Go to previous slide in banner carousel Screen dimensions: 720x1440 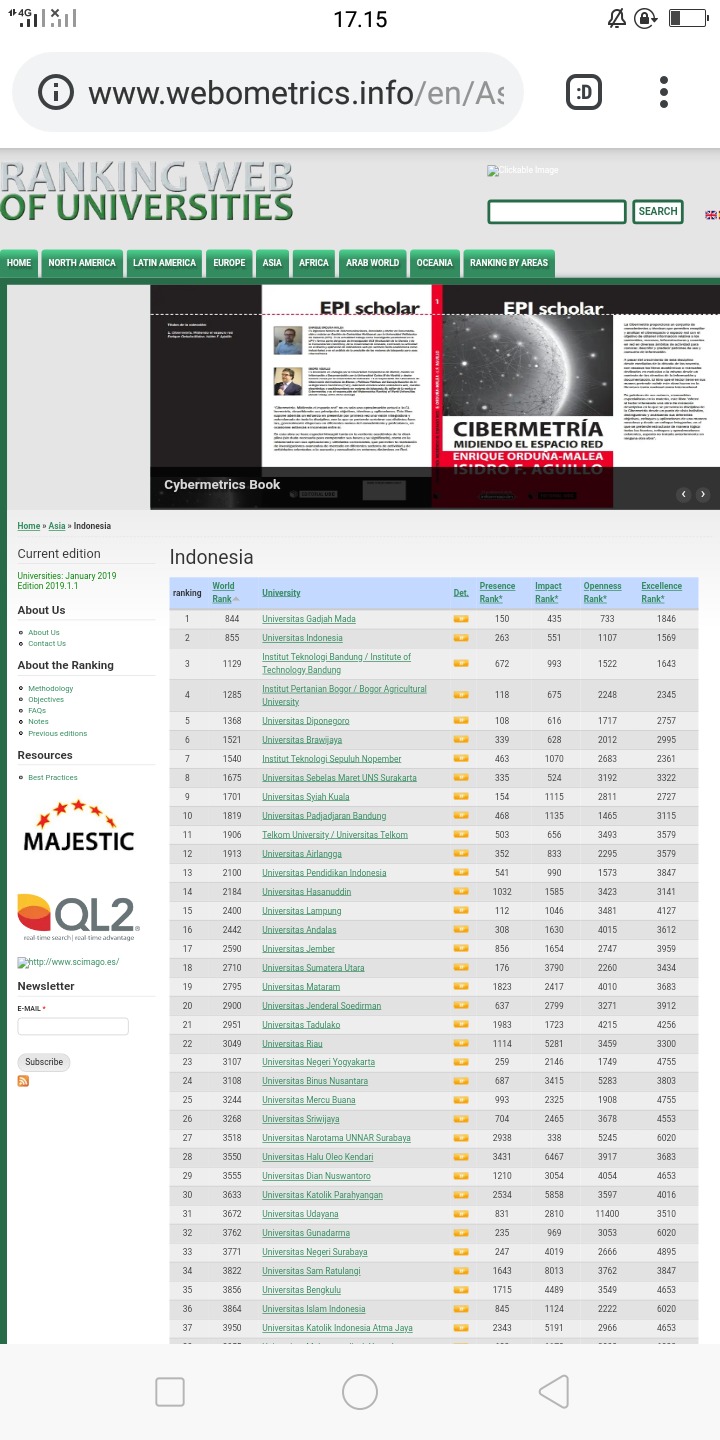[x=684, y=494]
